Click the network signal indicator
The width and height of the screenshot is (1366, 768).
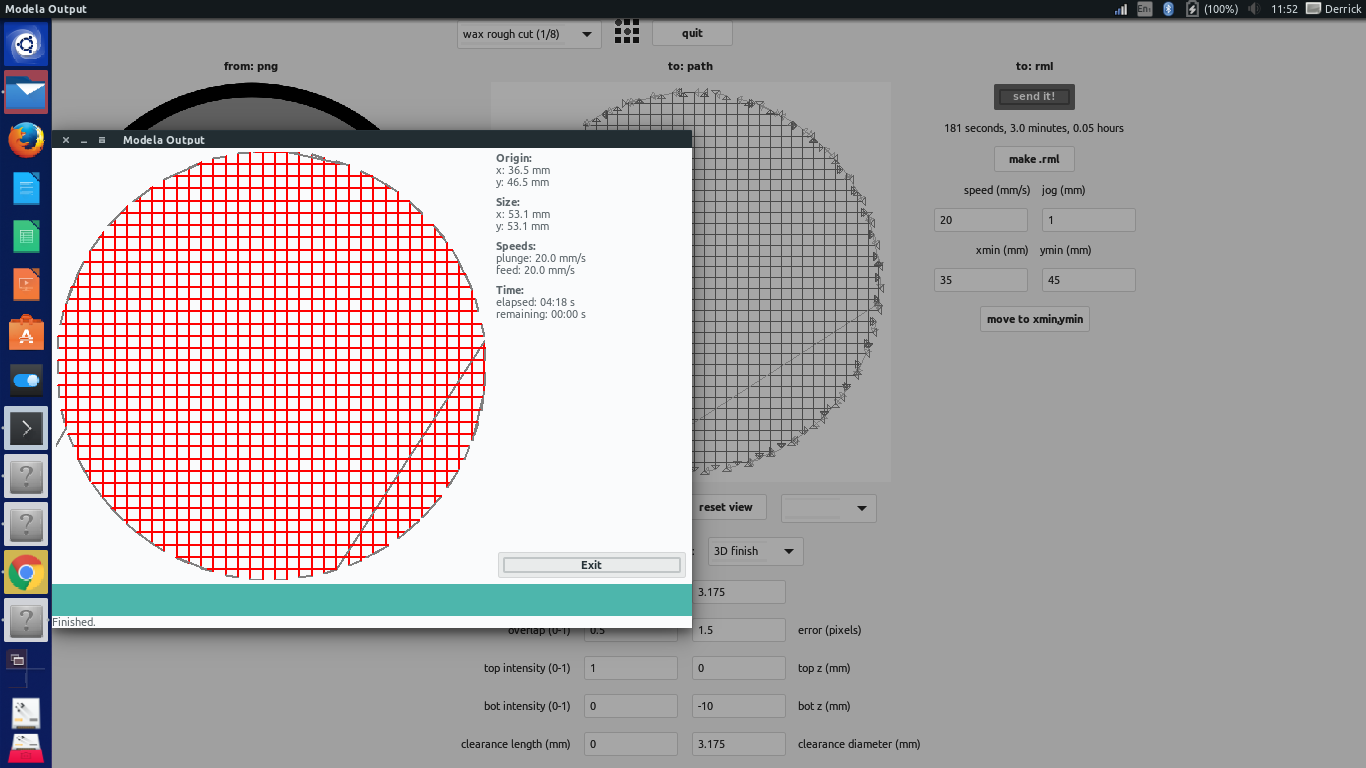coord(1121,9)
